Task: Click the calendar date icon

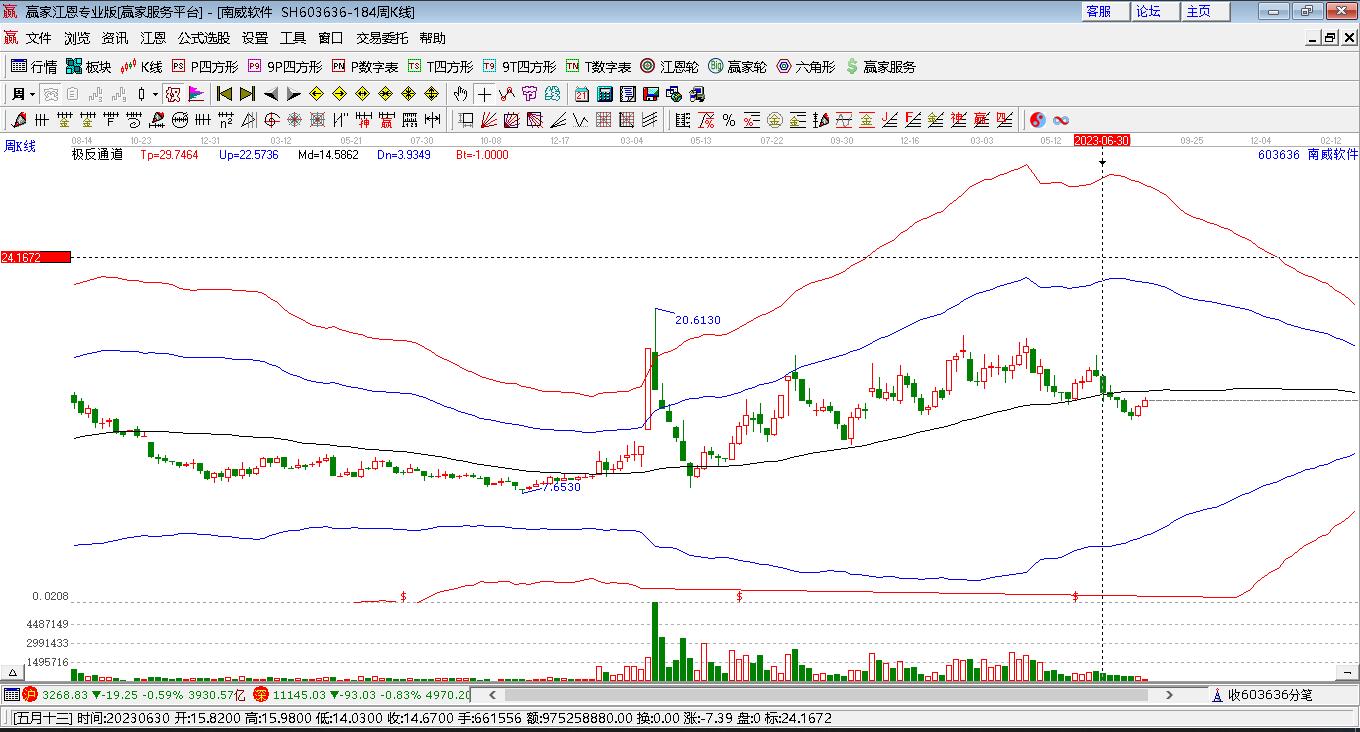Action: pyautogui.click(x=582, y=94)
